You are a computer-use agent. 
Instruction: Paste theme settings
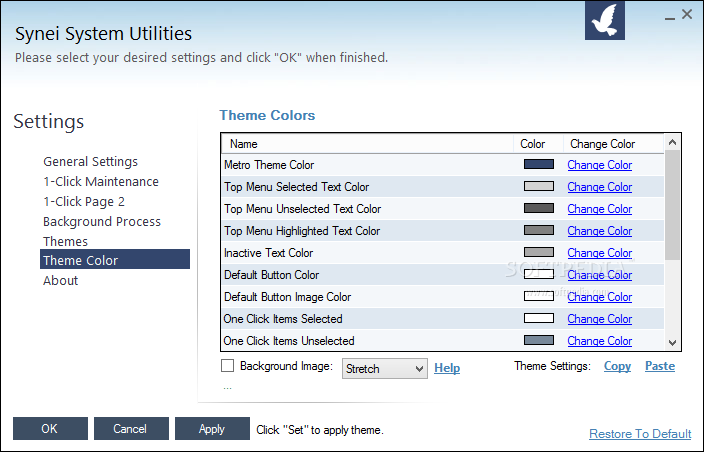point(660,366)
